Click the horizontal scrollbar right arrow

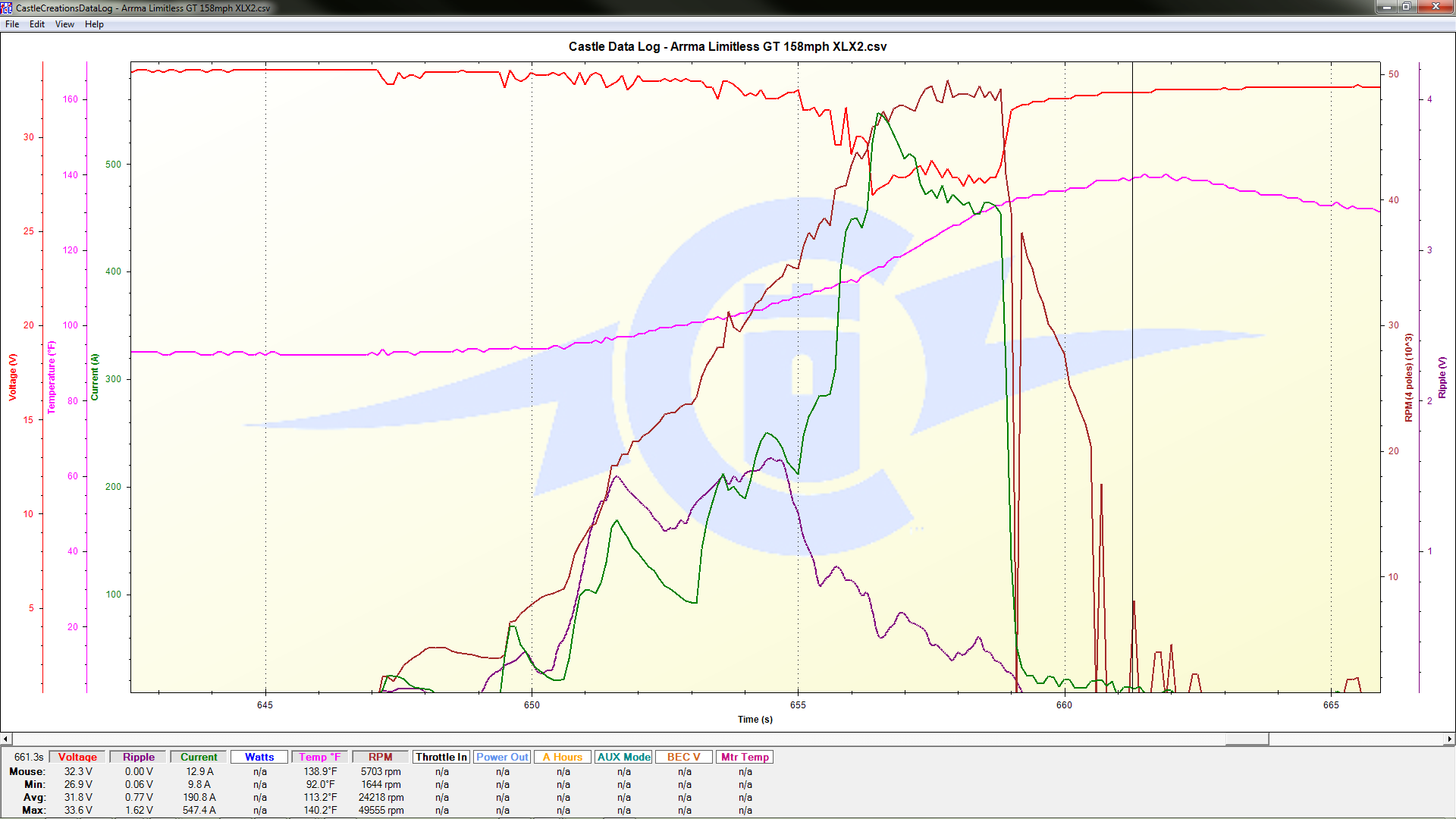(x=1449, y=739)
